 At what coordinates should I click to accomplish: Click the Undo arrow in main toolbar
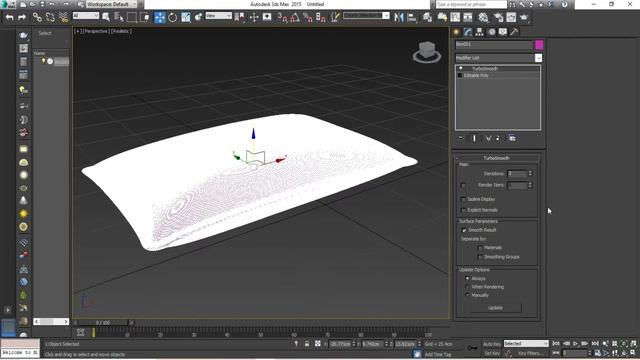9,17
